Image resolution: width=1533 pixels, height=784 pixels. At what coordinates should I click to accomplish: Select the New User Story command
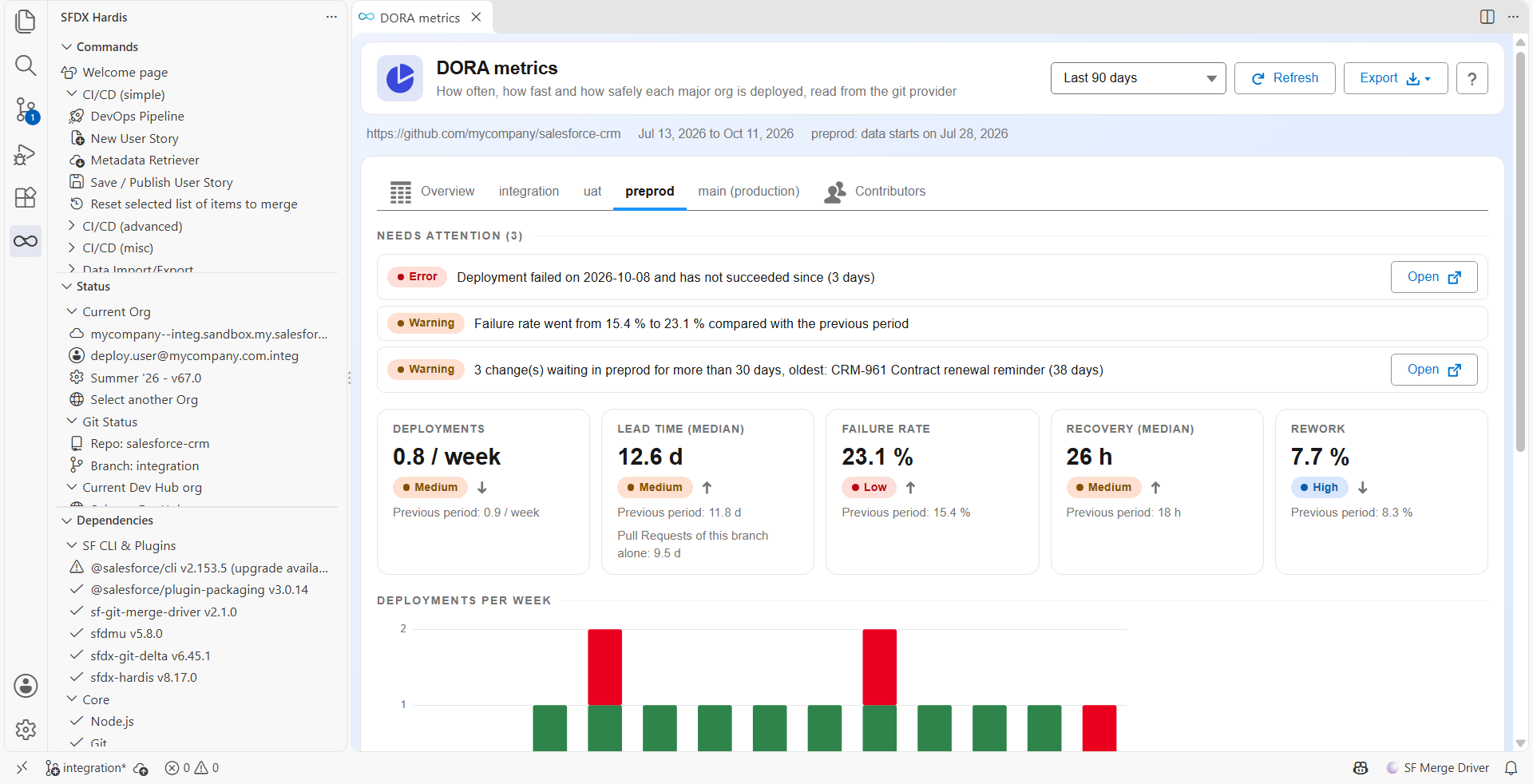click(134, 138)
